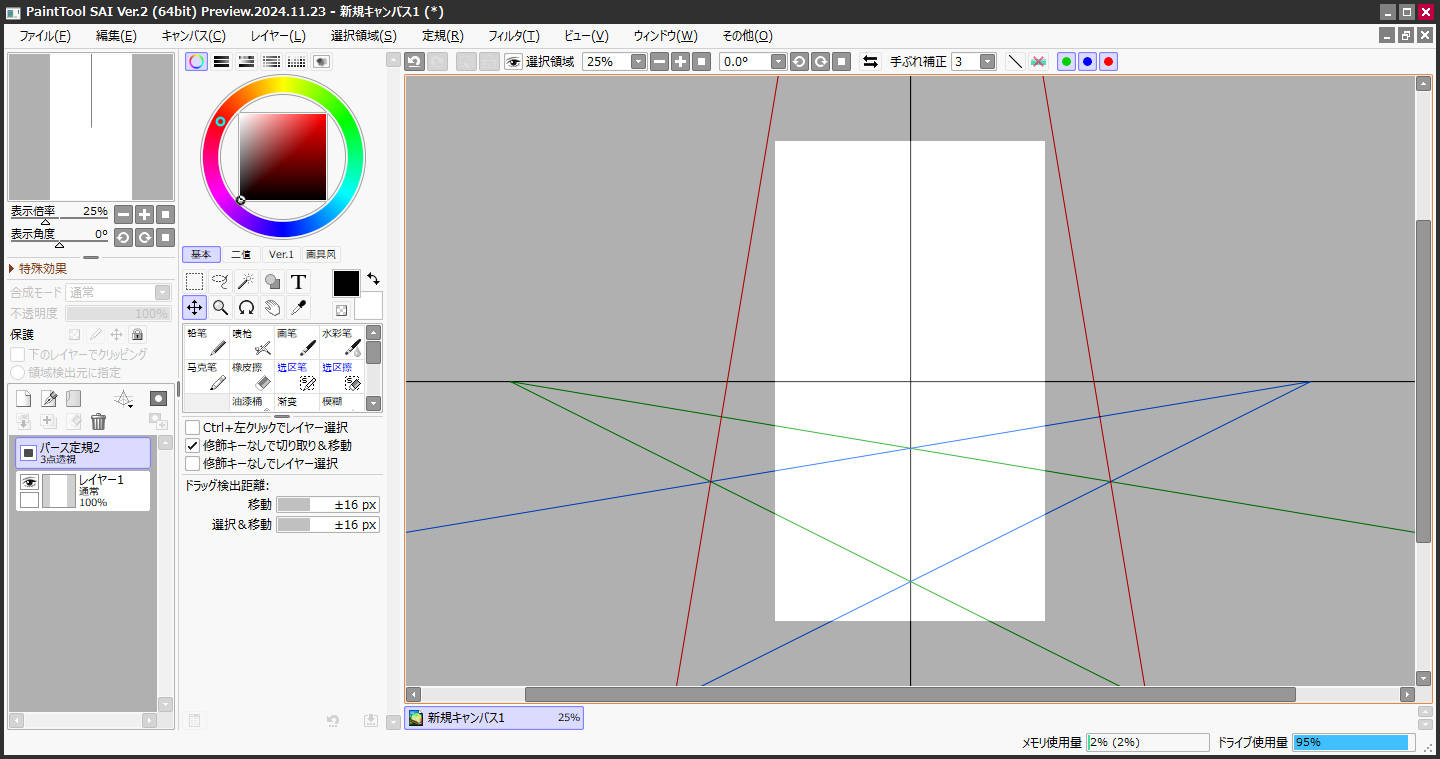Select the zoom magnifier tool
Viewport: 1440px width, 759px height.
tap(220, 308)
